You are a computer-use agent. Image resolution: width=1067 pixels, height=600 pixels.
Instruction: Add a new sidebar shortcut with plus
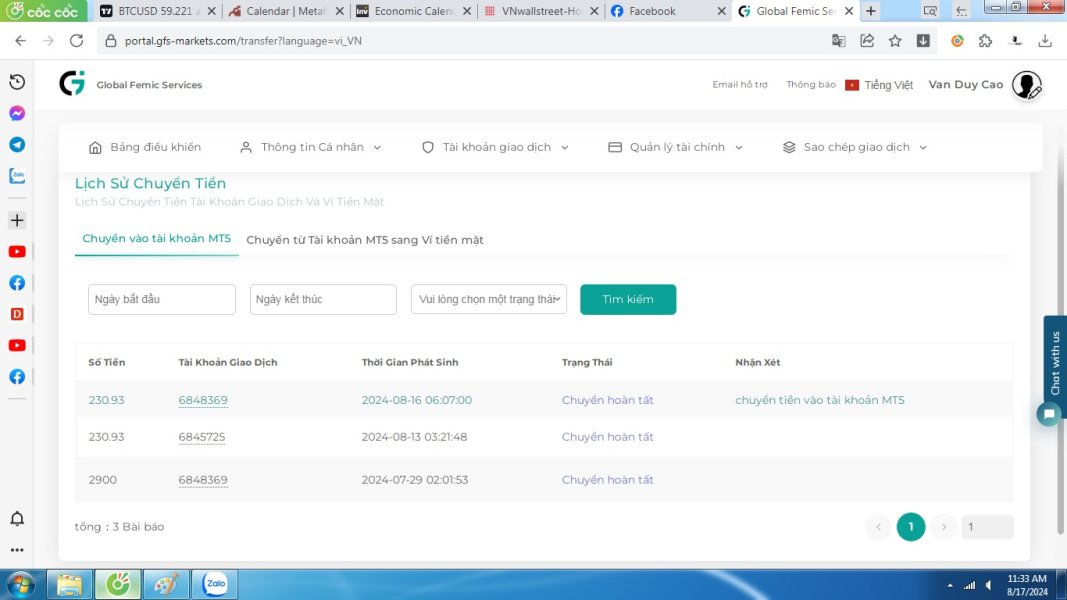click(x=17, y=220)
